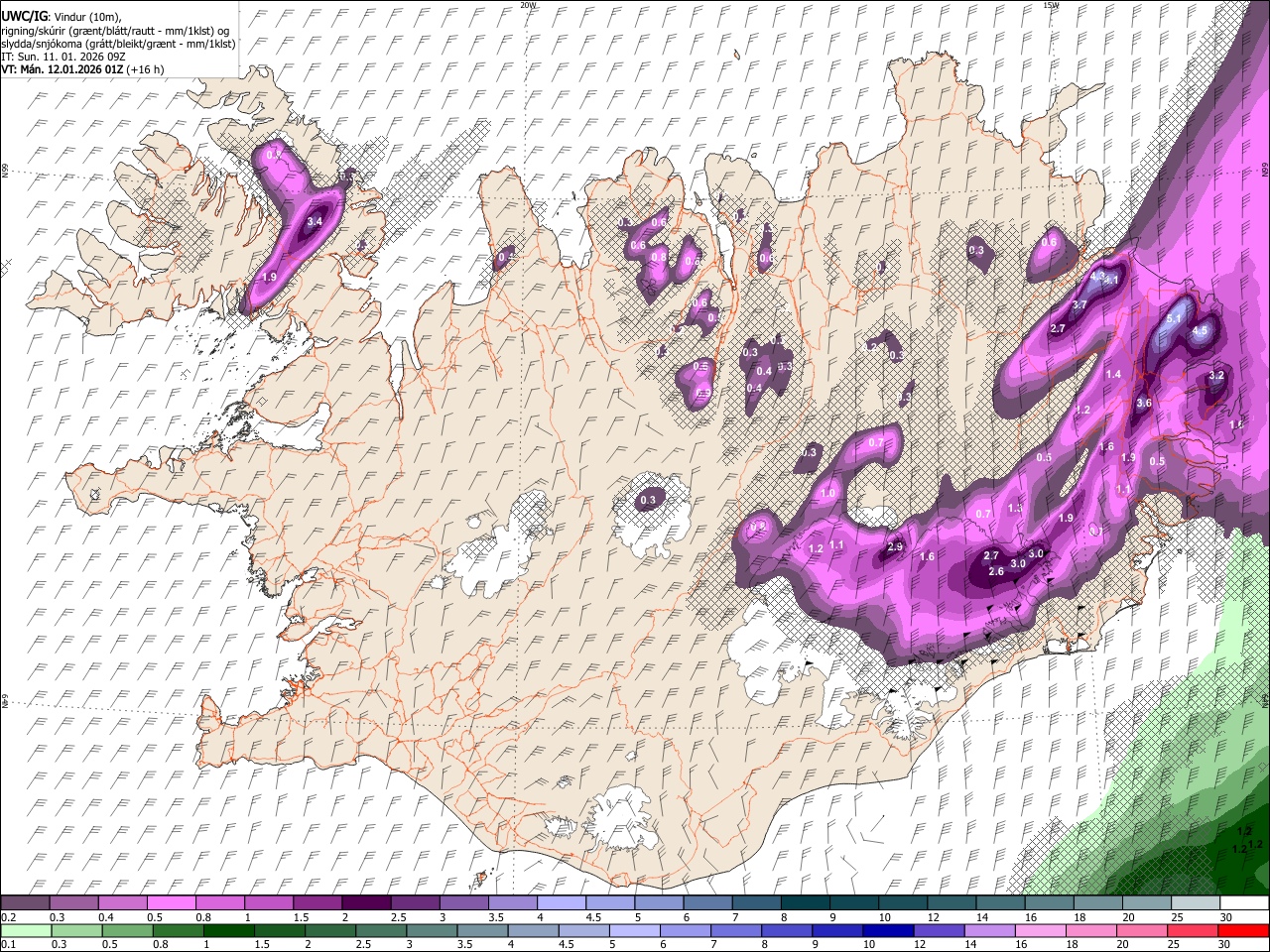Click the violet 12 swatch in the lower legend row
The height and width of the screenshot is (952, 1270).
coord(938,930)
